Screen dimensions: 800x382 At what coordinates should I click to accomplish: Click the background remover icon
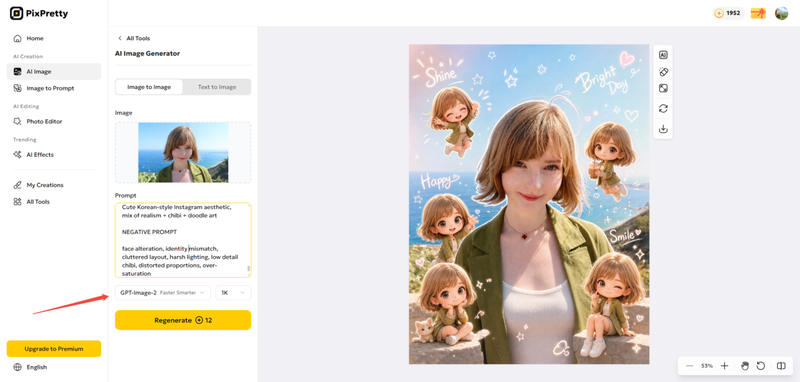tap(663, 88)
